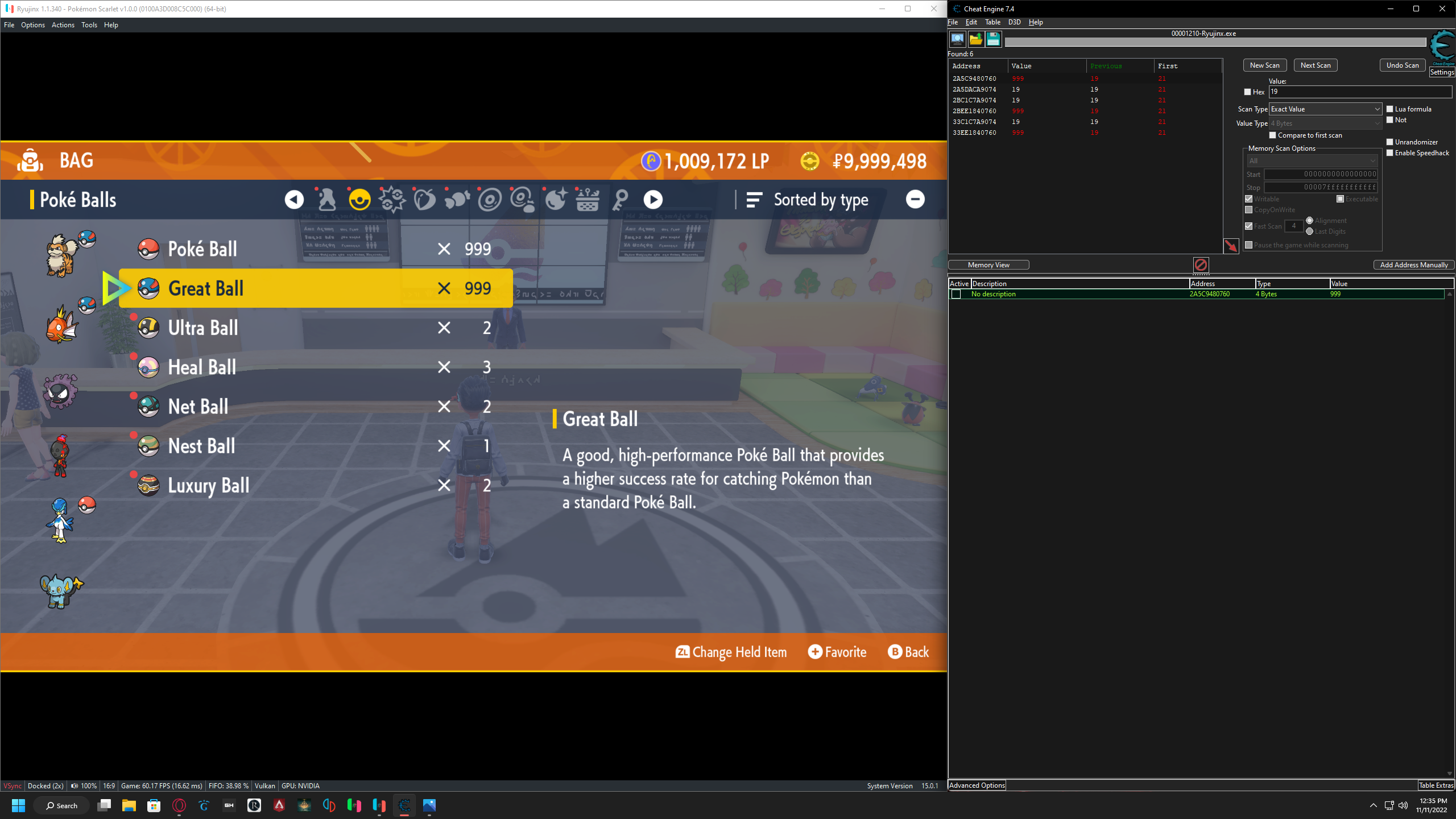Click Add Address Manually
Viewport: 1456px width, 819px height.
click(1414, 265)
